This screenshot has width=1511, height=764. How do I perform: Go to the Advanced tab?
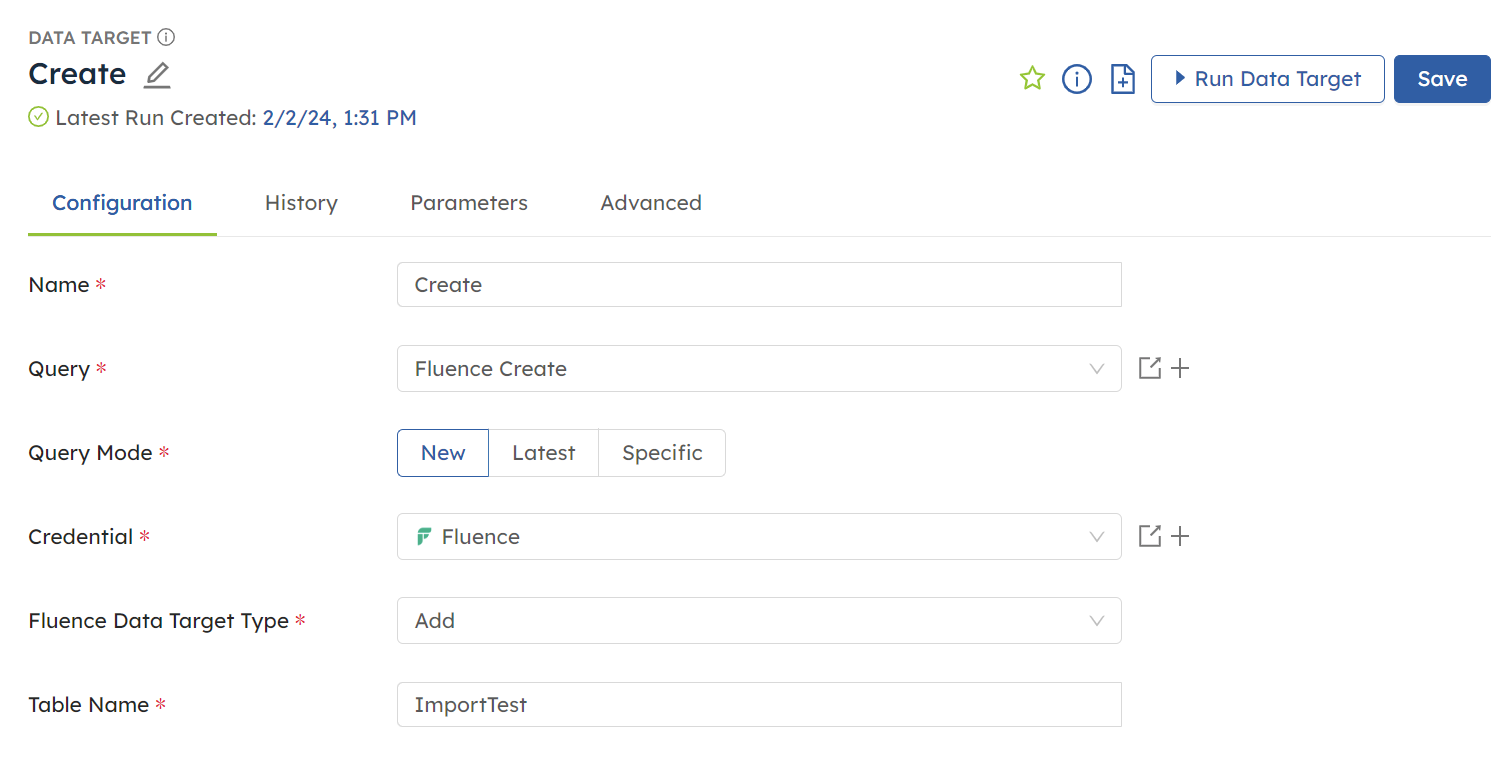point(651,203)
